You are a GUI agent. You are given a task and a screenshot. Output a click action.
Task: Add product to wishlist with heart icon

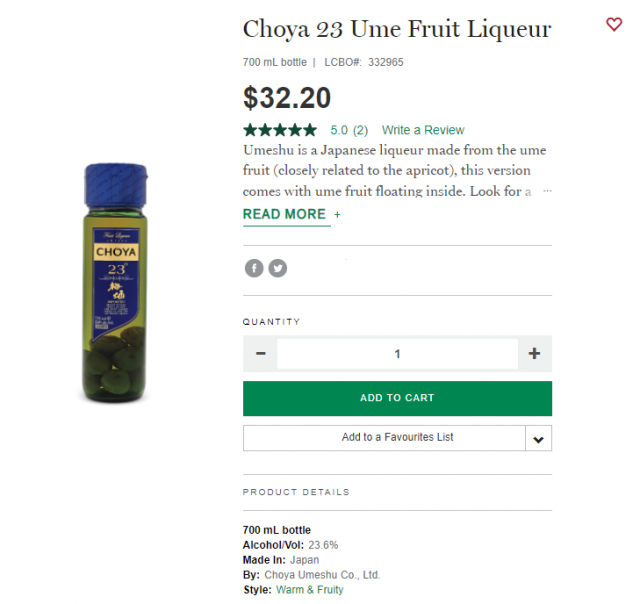614,24
